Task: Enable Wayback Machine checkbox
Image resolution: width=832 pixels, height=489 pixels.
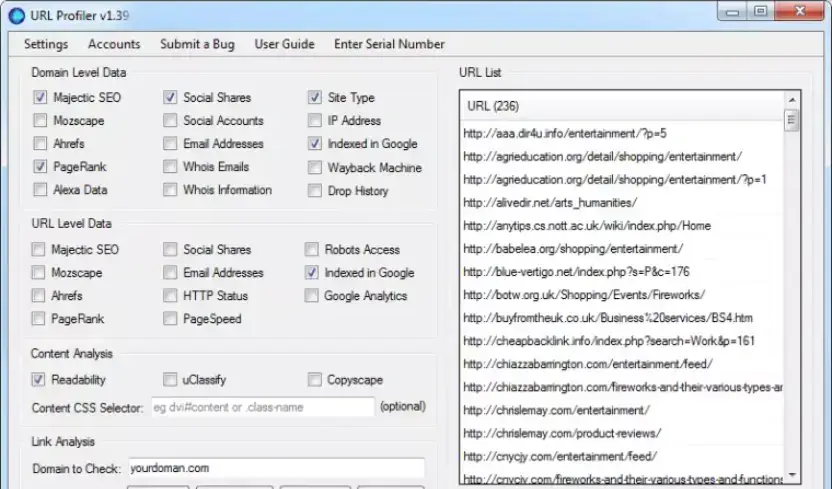Action: point(315,168)
